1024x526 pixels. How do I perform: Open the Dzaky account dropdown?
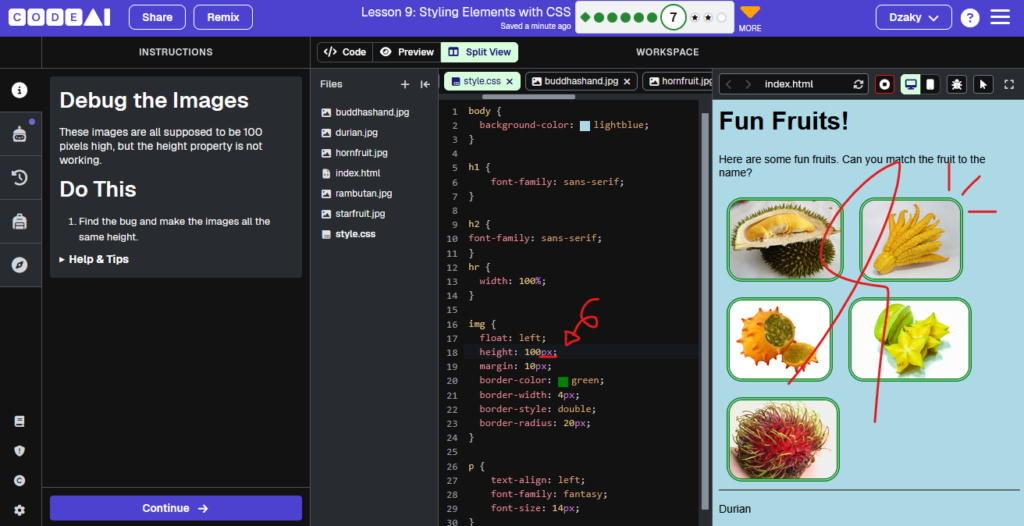[914, 18]
